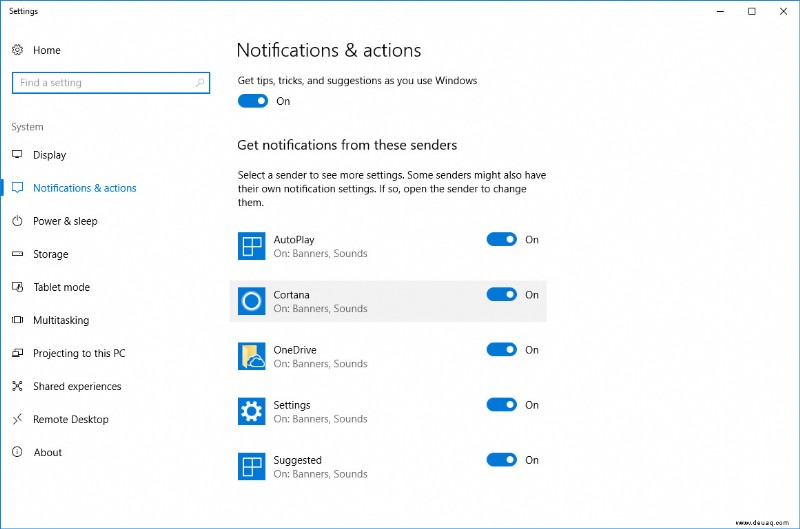The height and width of the screenshot is (529, 800).
Task: Go to Home settings page
Action: 47,50
